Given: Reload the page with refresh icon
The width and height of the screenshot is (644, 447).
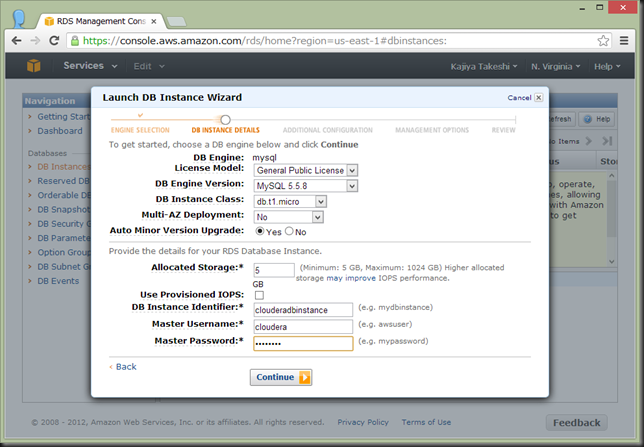Looking at the screenshot, I should pos(54,41).
